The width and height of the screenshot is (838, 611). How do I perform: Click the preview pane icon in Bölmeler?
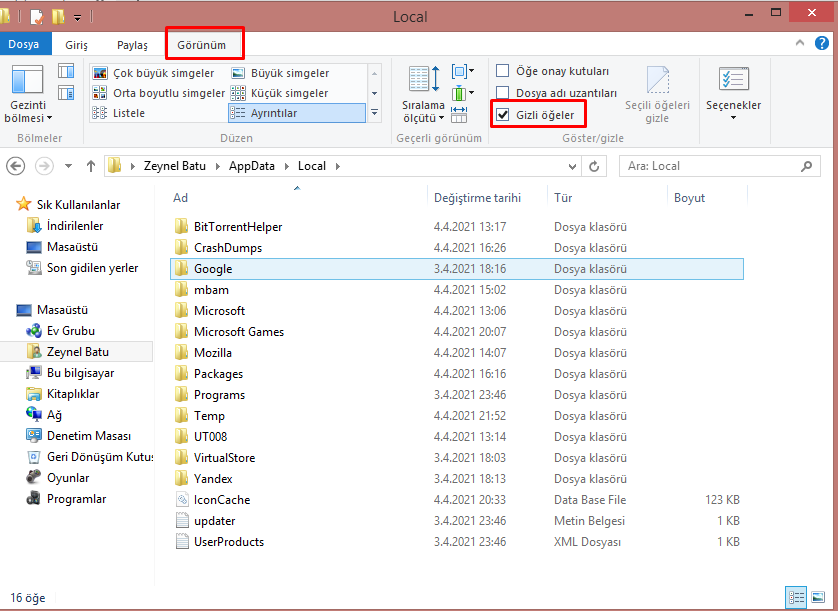(x=66, y=71)
